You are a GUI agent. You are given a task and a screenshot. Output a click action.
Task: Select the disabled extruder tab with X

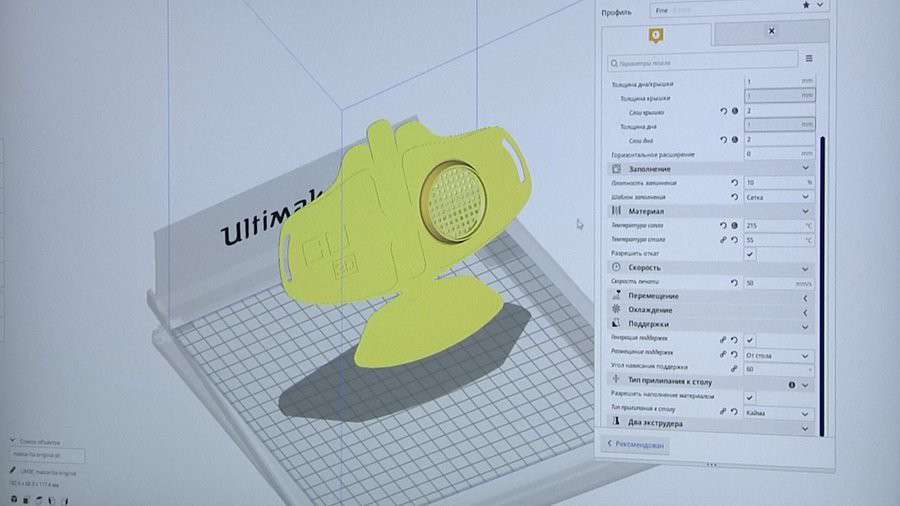pos(770,33)
